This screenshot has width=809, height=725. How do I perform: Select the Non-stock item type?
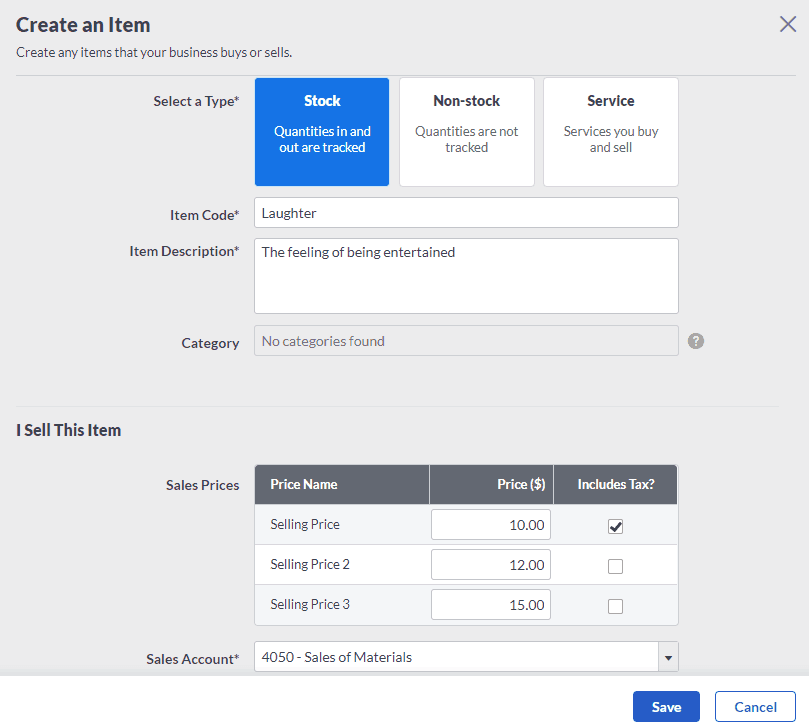point(466,132)
